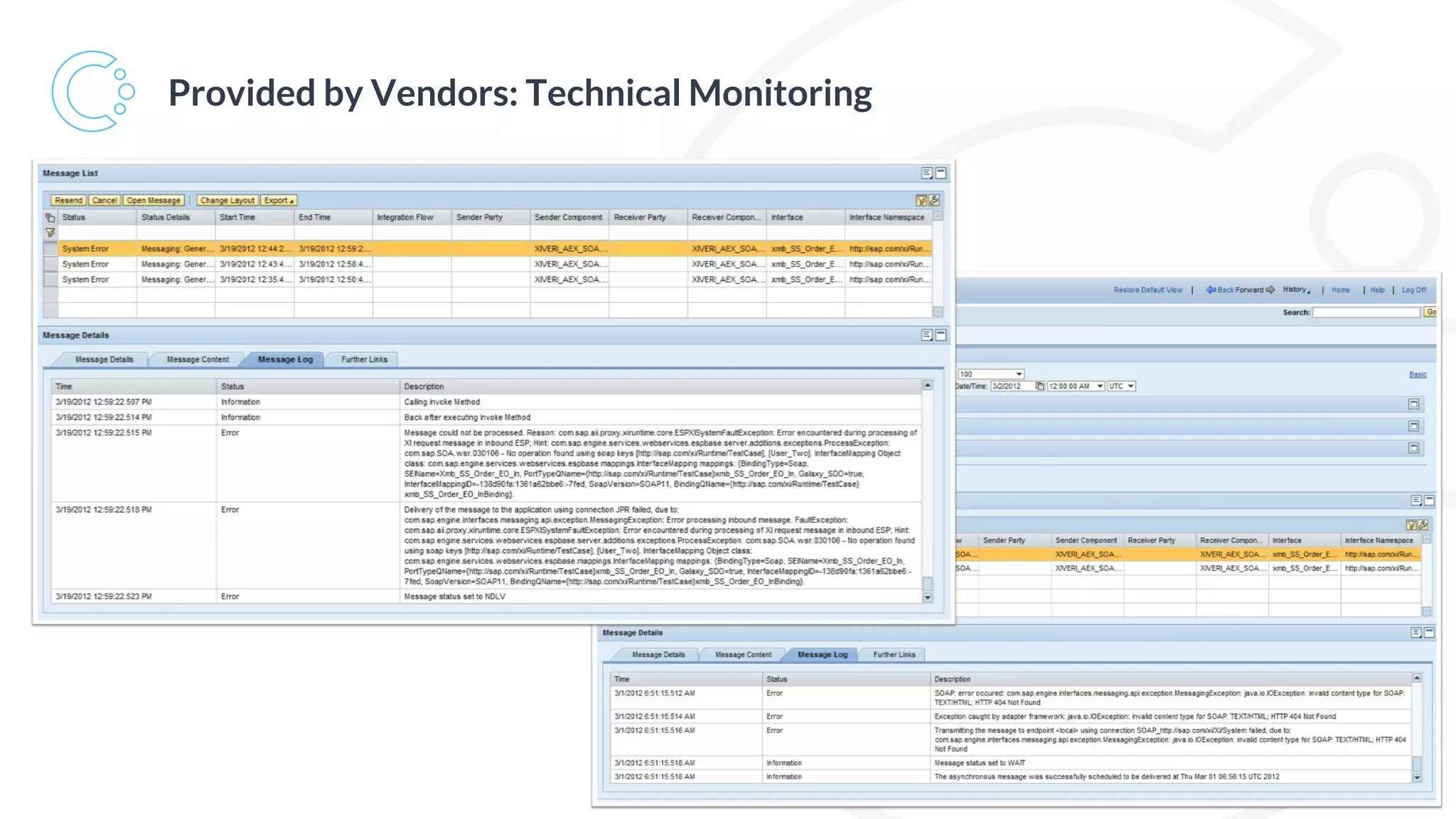Click down arrow of right Message Log scrollbar

(x=1416, y=778)
